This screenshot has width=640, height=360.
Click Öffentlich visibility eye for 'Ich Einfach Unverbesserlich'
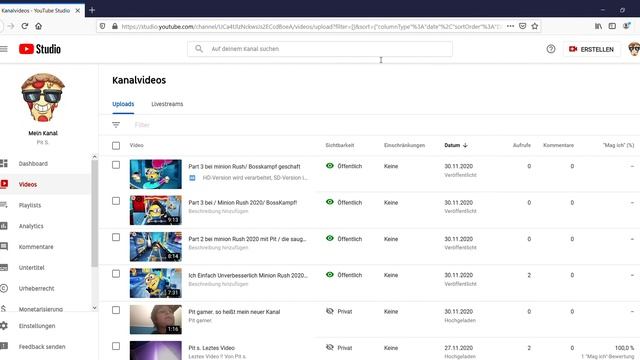click(x=330, y=275)
